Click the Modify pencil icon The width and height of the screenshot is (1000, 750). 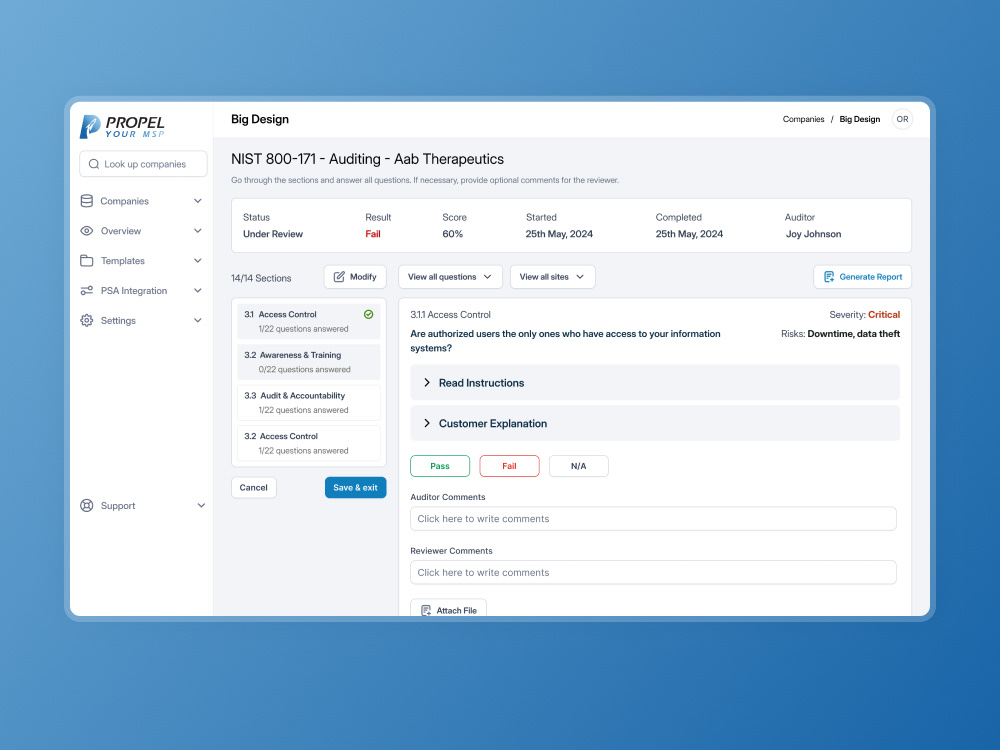[x=339, y=277]
